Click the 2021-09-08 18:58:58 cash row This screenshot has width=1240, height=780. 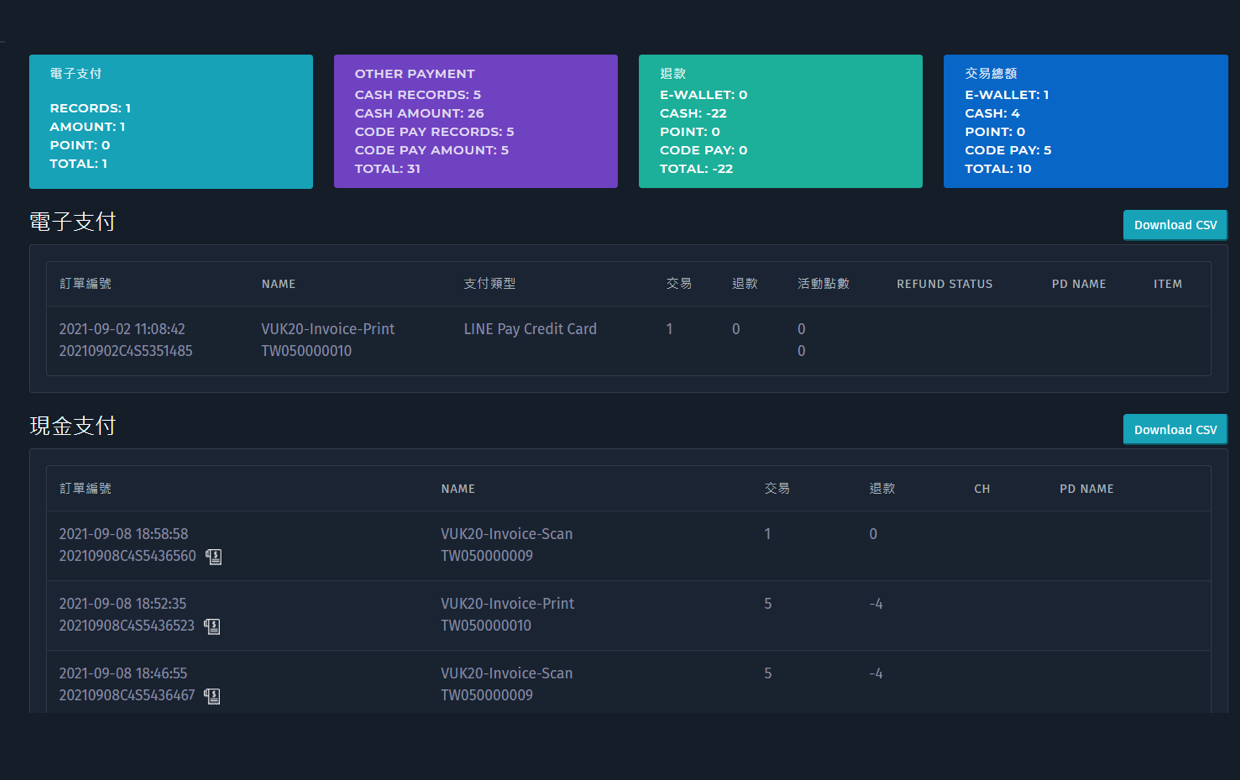(124, 534)
